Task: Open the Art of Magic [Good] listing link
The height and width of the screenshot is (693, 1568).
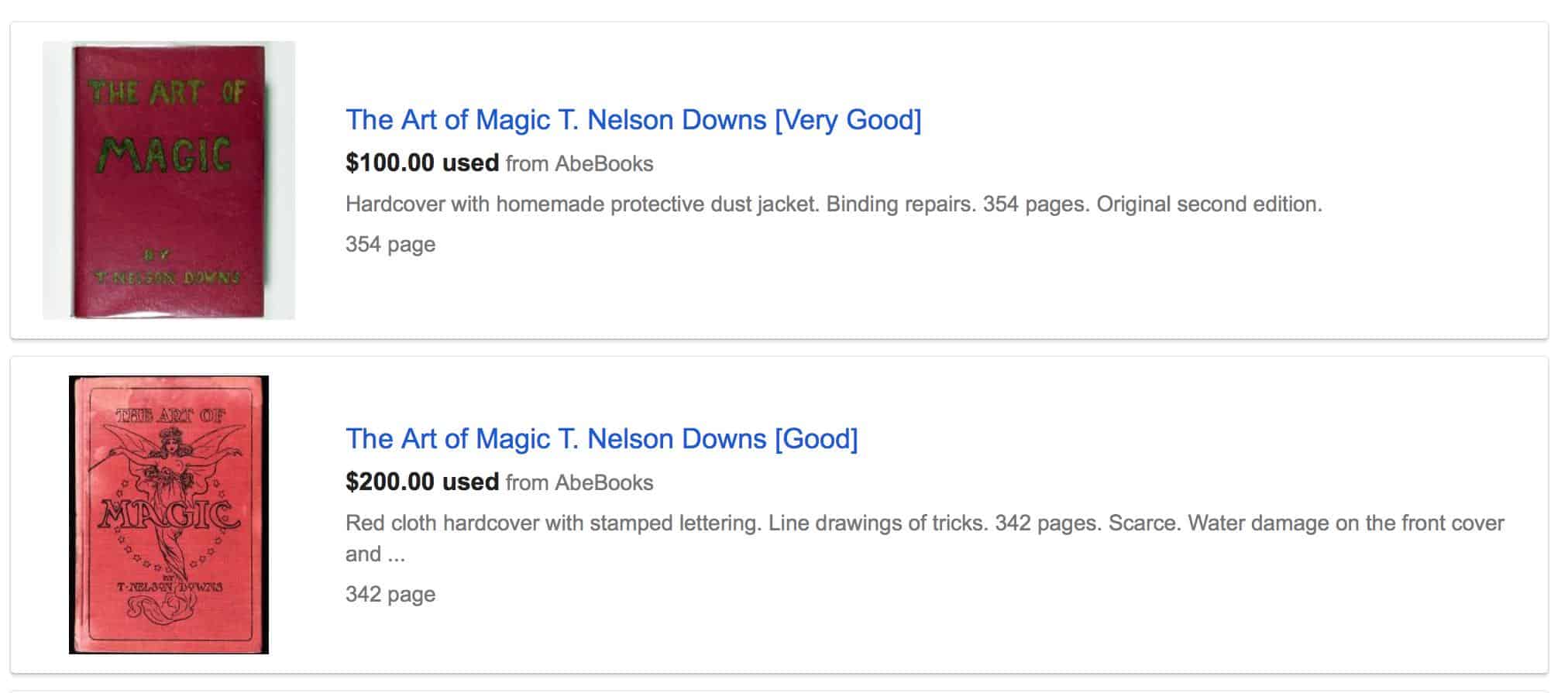Action: click(601, 439)
